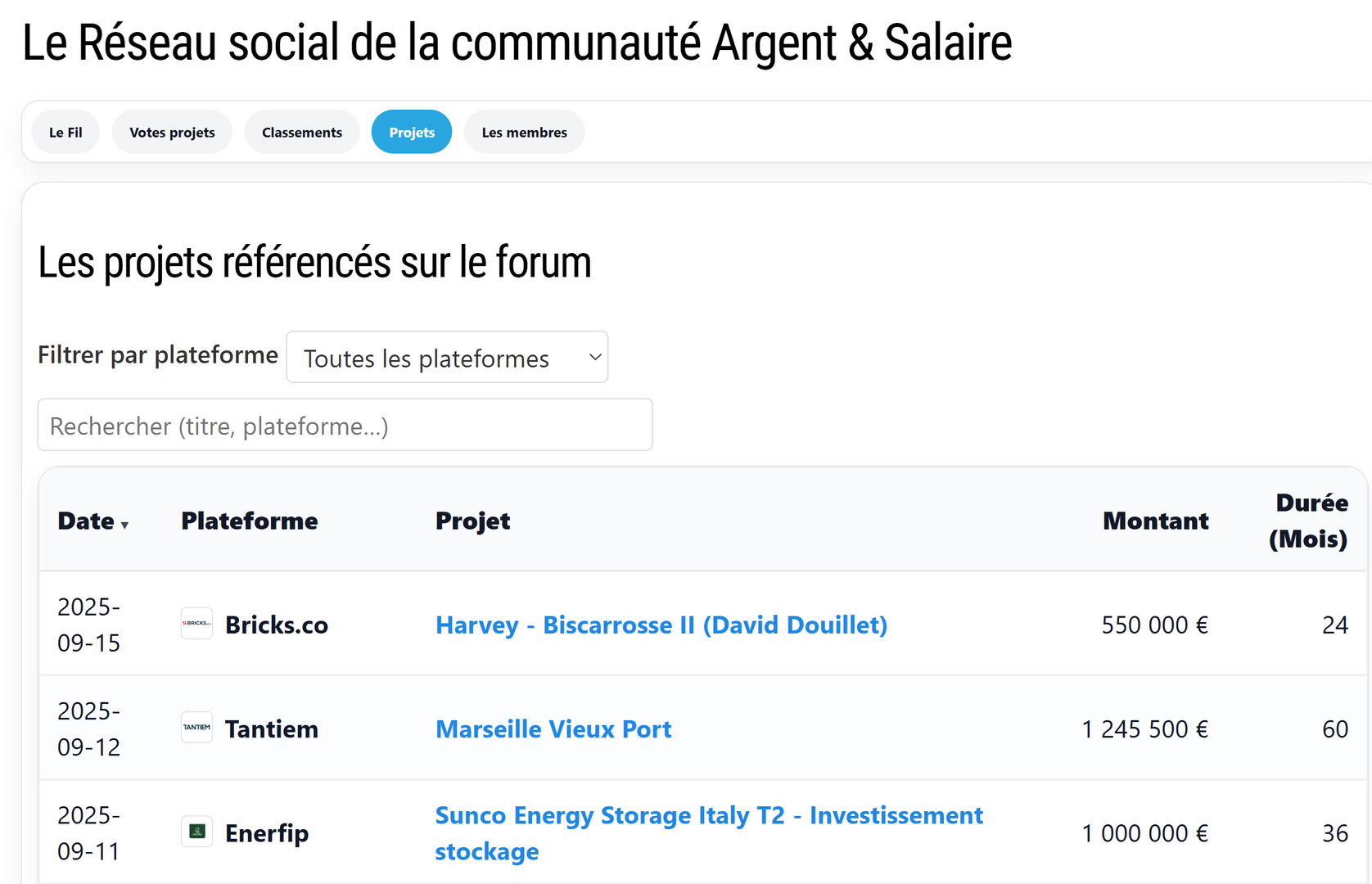Click the Bricks.co platform name
This screenshot has height=884, width=1372.
coord(276,625)
